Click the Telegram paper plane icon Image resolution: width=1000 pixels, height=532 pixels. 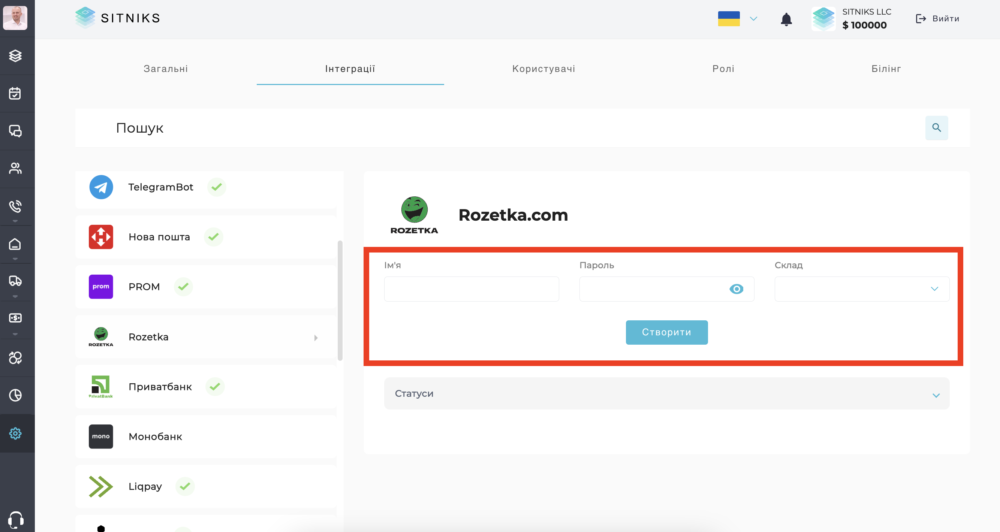pyautogui.click(x=101, y=187)
